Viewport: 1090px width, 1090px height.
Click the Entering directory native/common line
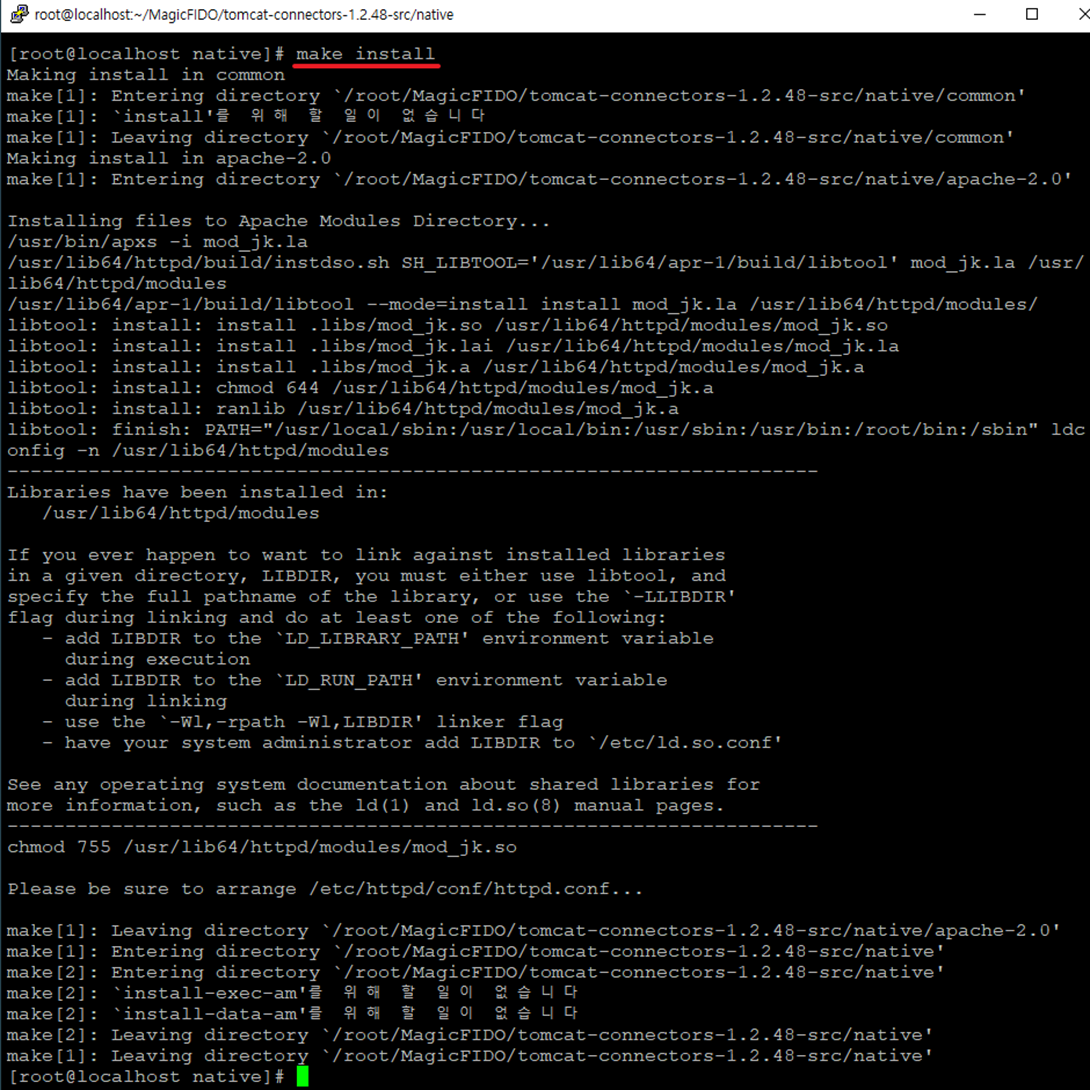(x=516, y=95)
